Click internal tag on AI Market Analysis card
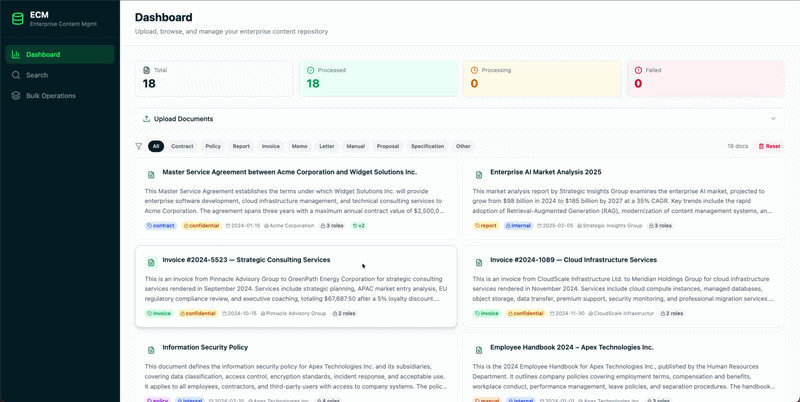Screen dimensions: 800x402 point(518,225)
